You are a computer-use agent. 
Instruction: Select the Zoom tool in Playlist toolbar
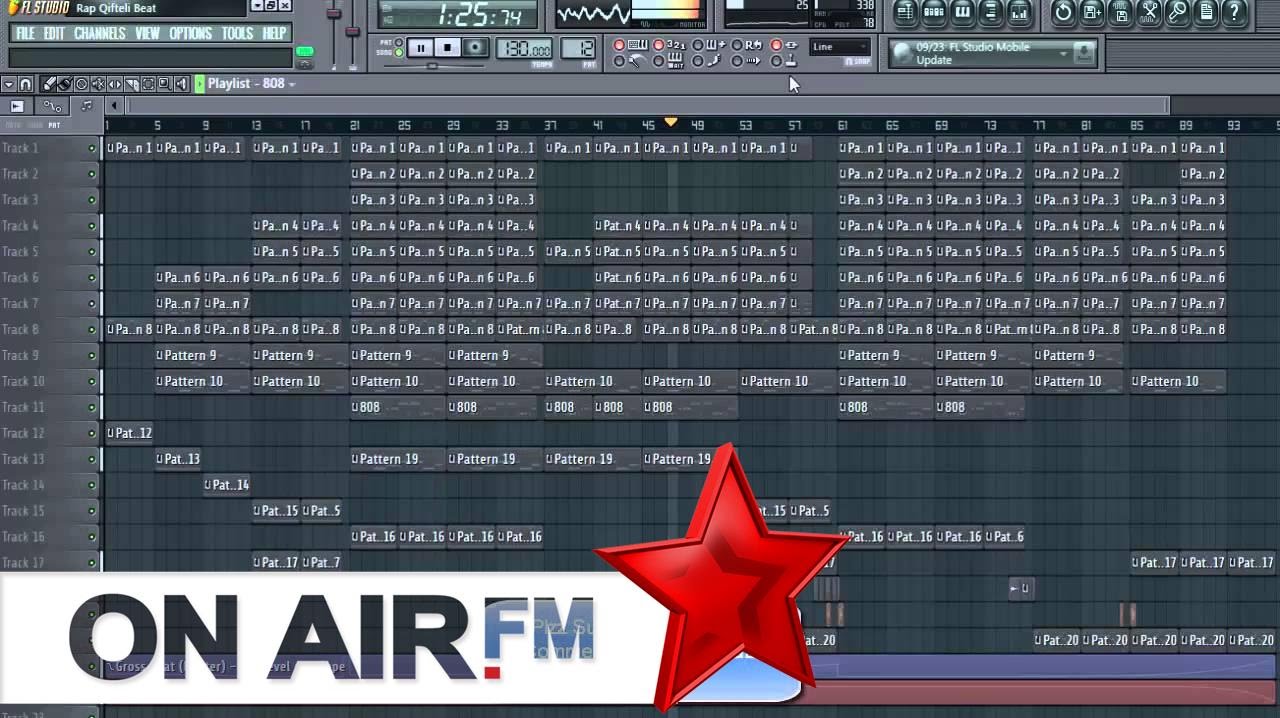tap(164, 84)
